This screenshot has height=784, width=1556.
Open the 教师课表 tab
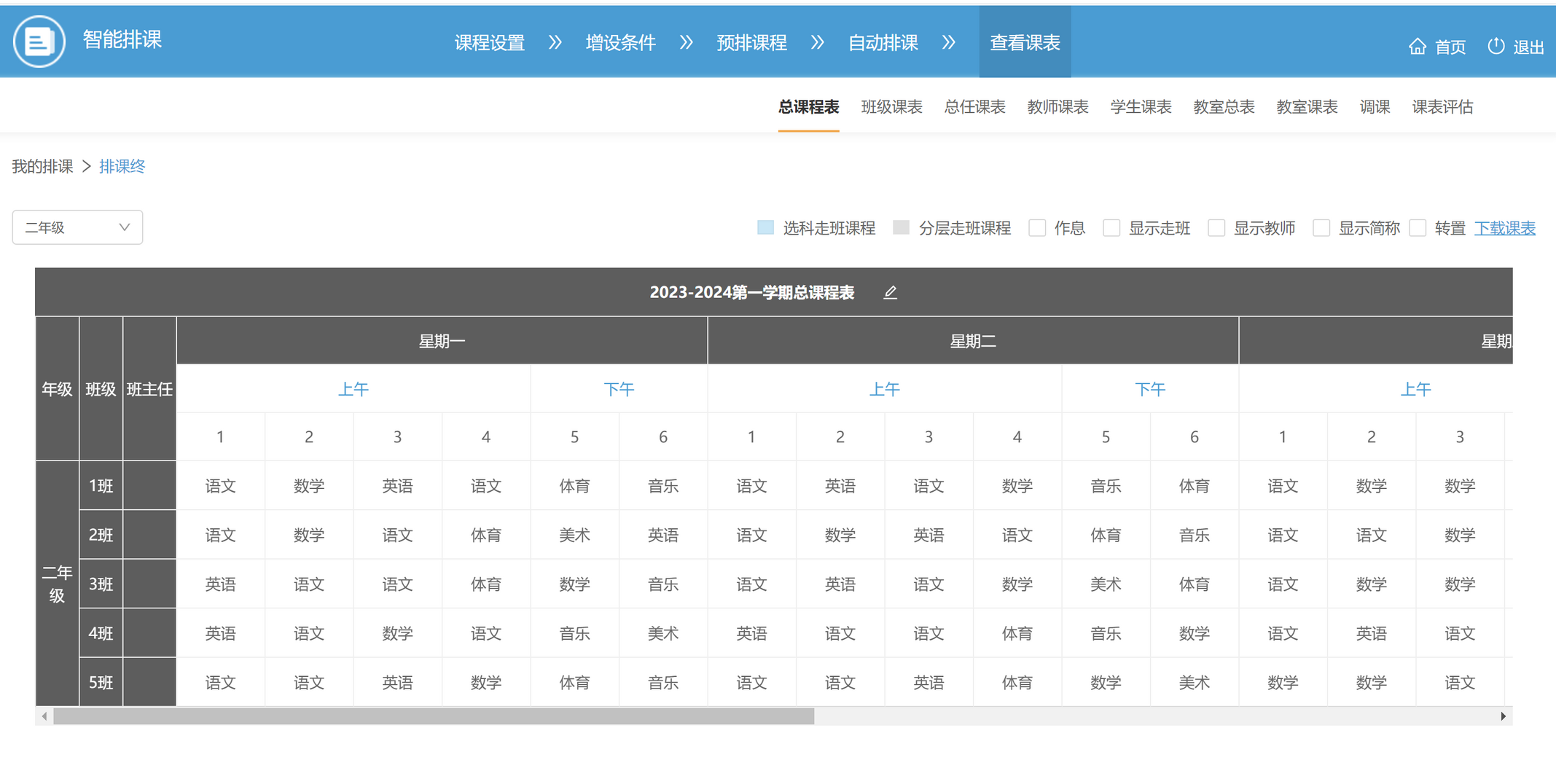[x=1057, y=107]
